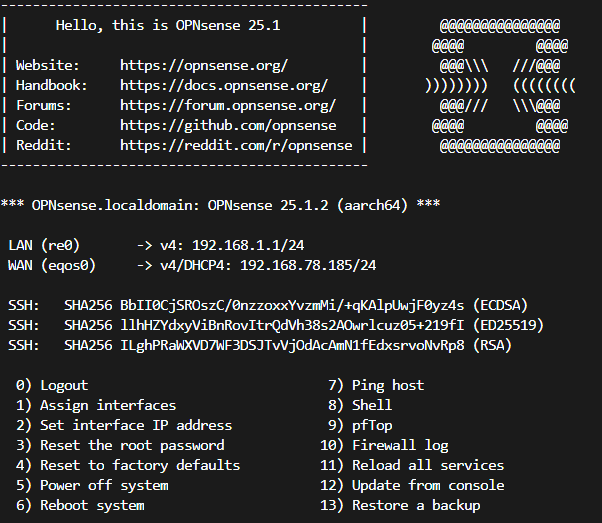Click menu option 12) Update from console

(x=412, y=485)
